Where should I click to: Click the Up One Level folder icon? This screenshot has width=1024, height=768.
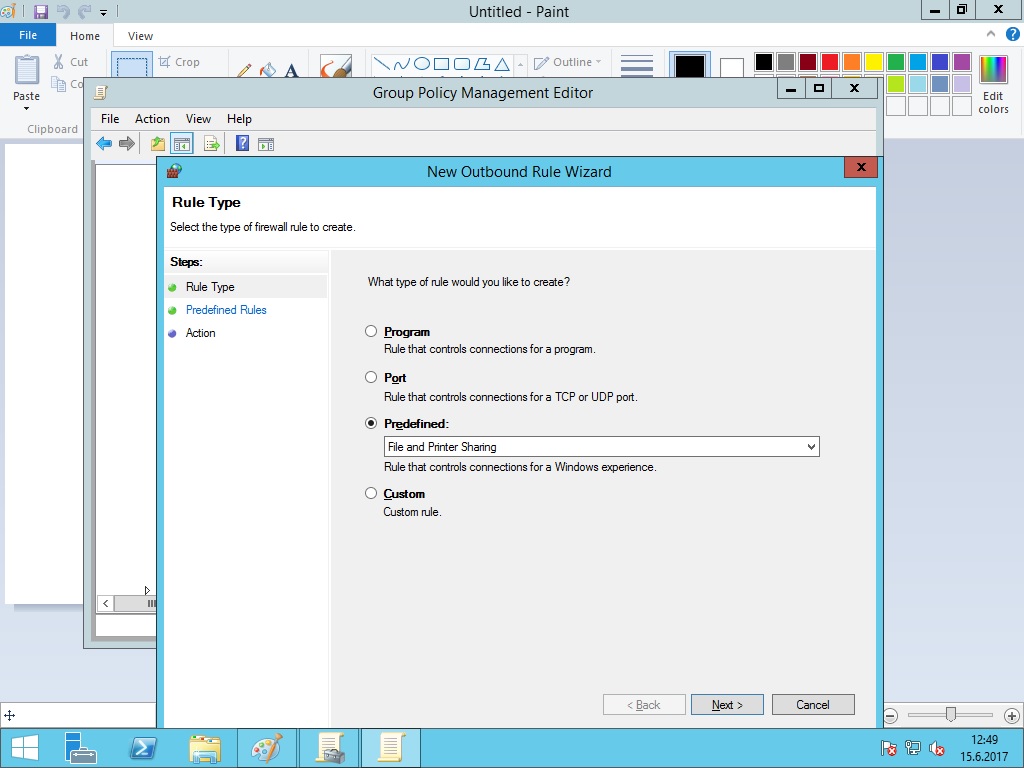[158, 144]
